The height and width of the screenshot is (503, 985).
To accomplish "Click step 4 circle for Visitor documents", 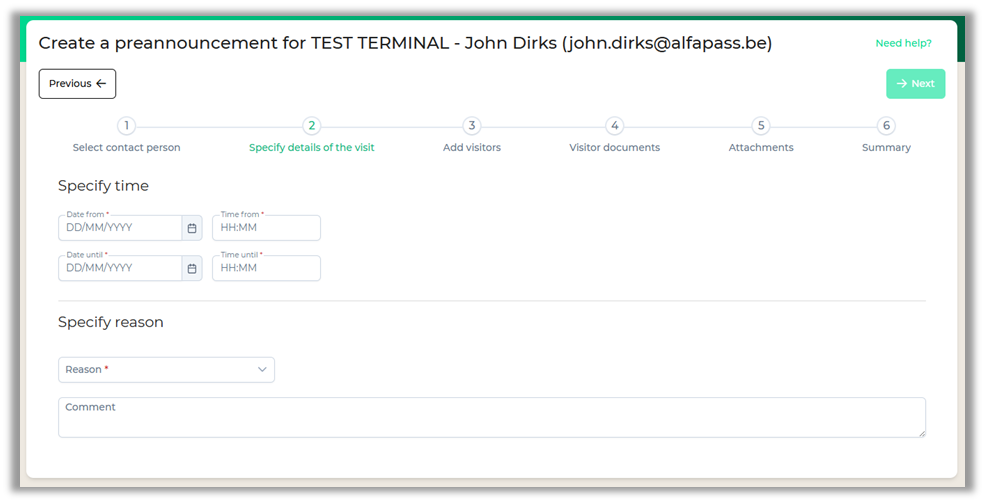I will click(615, 126).
